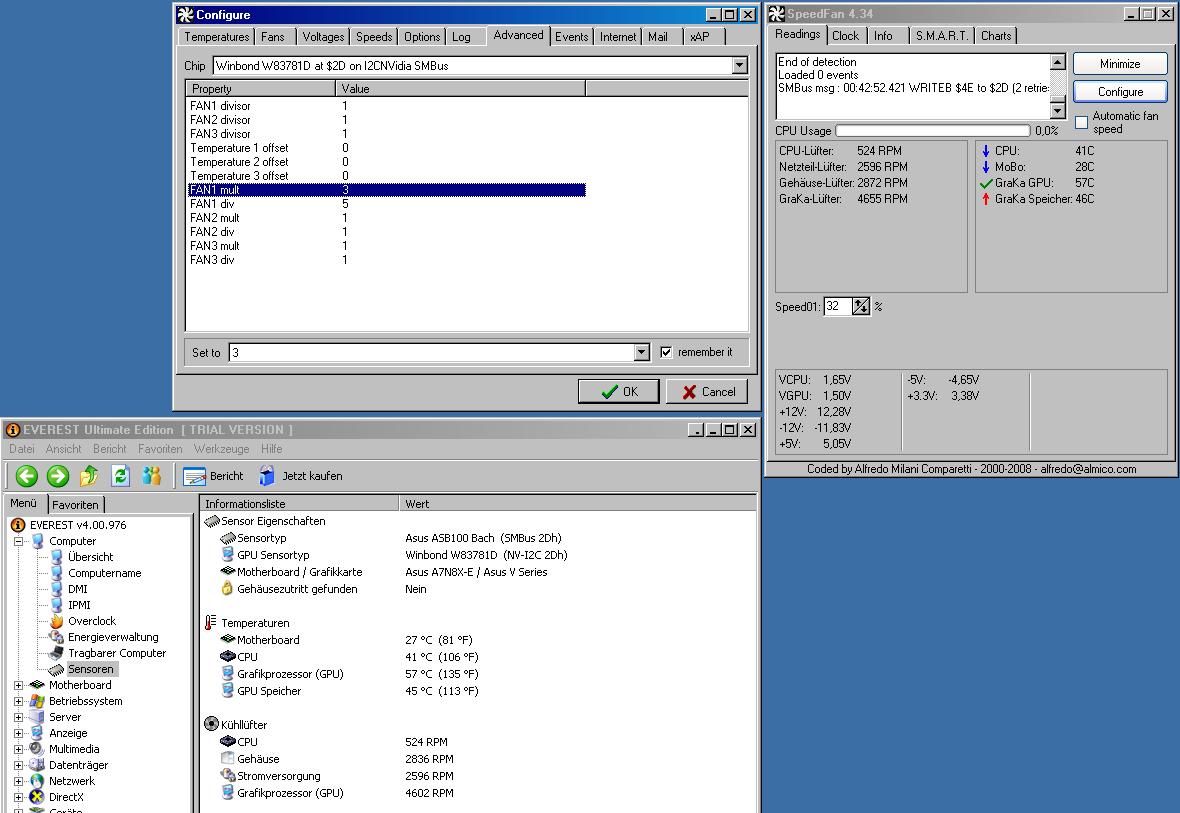The image size is (1180, 813).
Task: Expand the Datenträger tree node
Action: pyautogui.click(x=19, y=765)
